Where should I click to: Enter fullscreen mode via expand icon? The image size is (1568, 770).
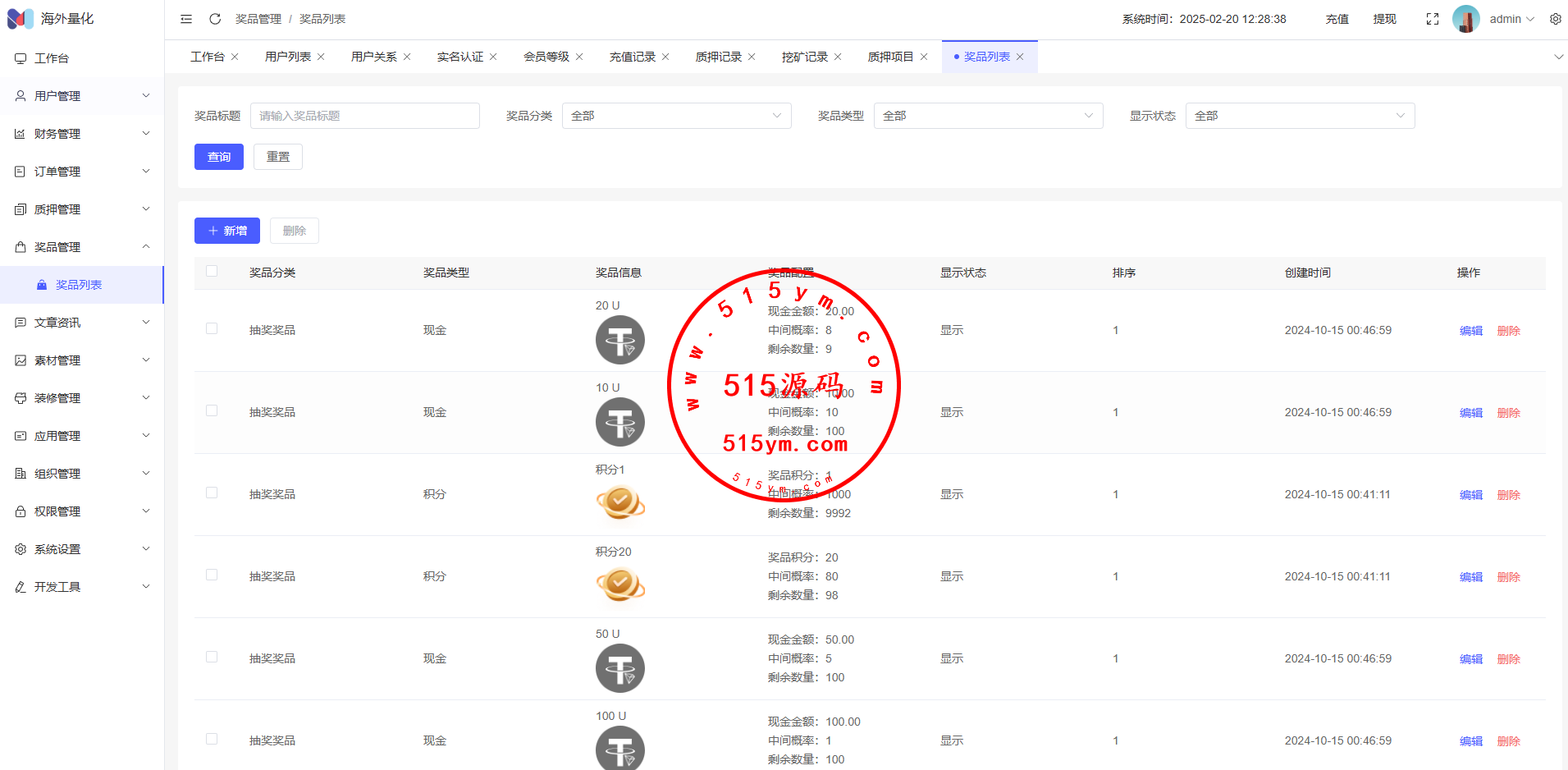tap(1433, 19)
